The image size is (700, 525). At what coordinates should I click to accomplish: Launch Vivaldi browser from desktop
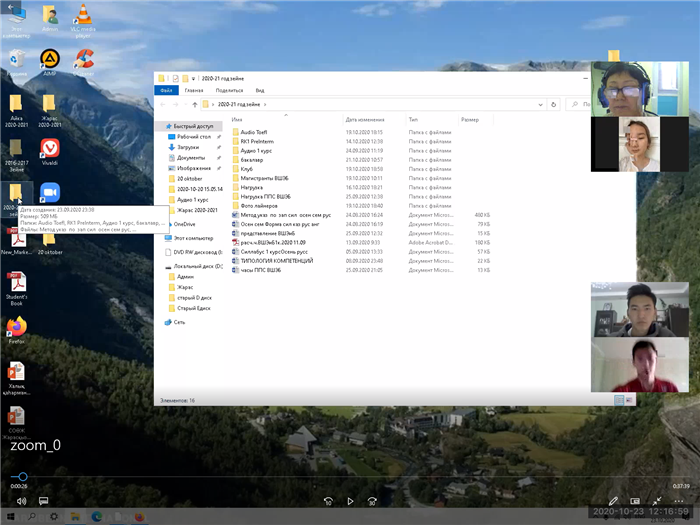point(49,148)
